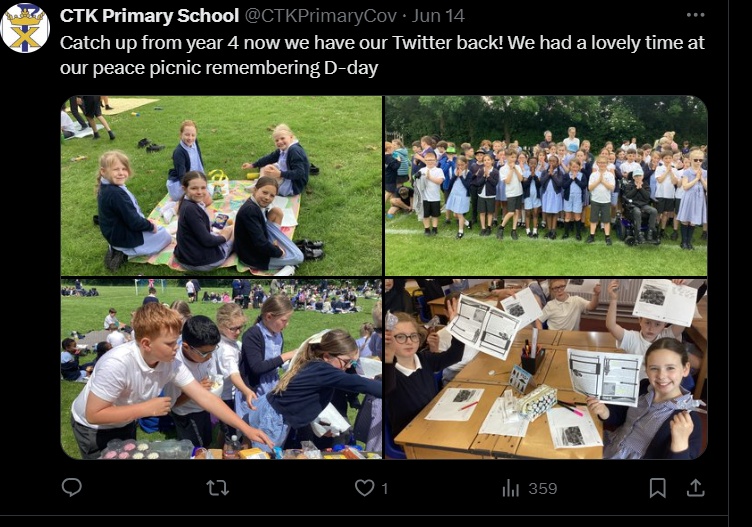
Task: Click the Jun 14 timestamp
Action: (x=438, y=16)
